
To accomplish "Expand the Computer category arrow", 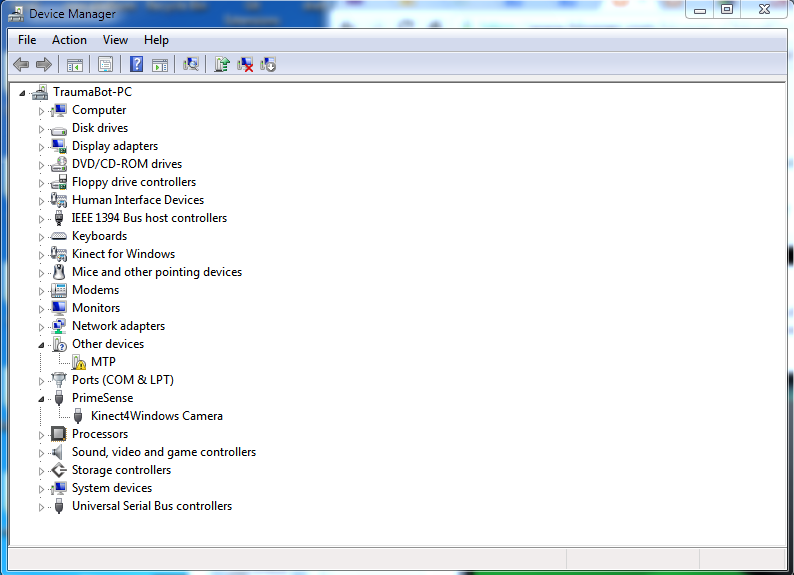I will click(42, 111).
